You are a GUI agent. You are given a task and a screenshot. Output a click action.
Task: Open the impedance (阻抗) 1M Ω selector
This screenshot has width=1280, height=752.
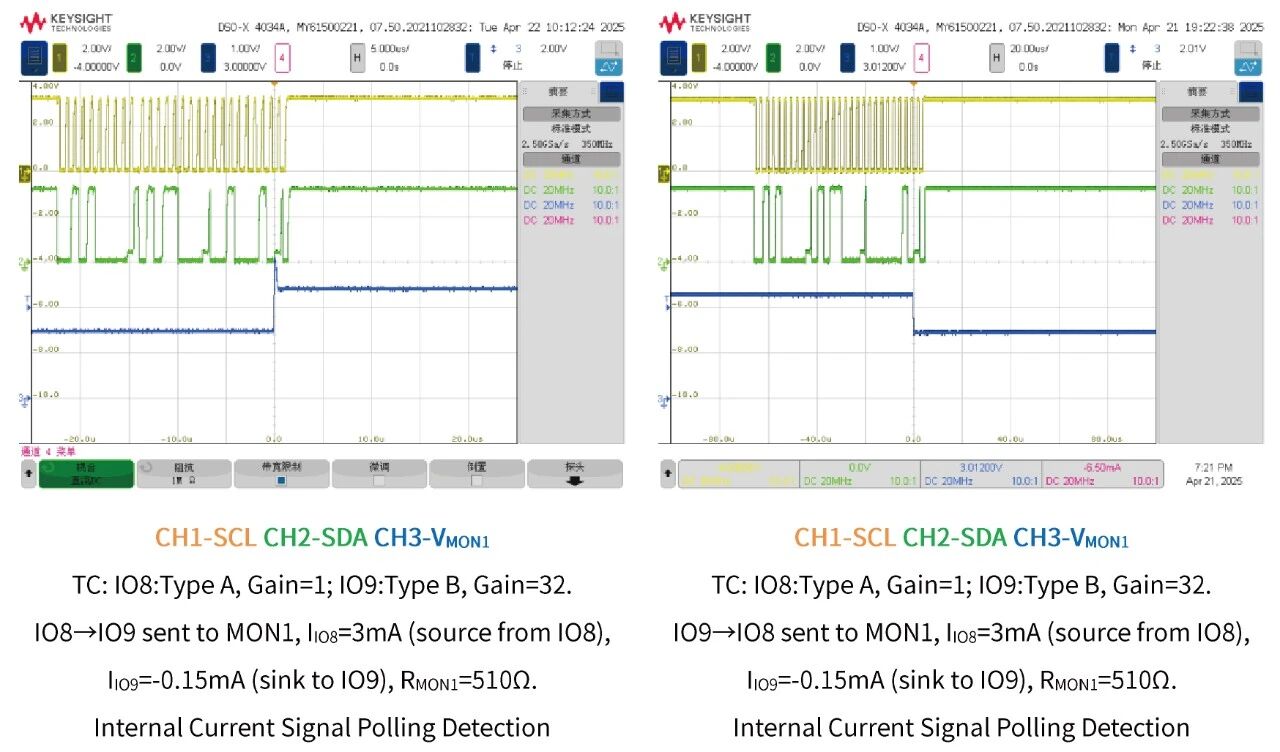[183, 474]
